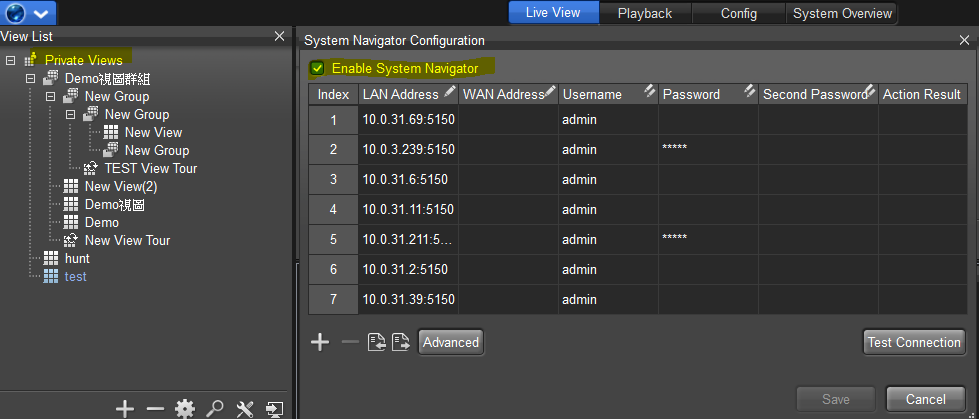This screenshot has height=419, width=979.
Task: Click the wrench and screwdriver tools icon
Action: tap(245, 408)
